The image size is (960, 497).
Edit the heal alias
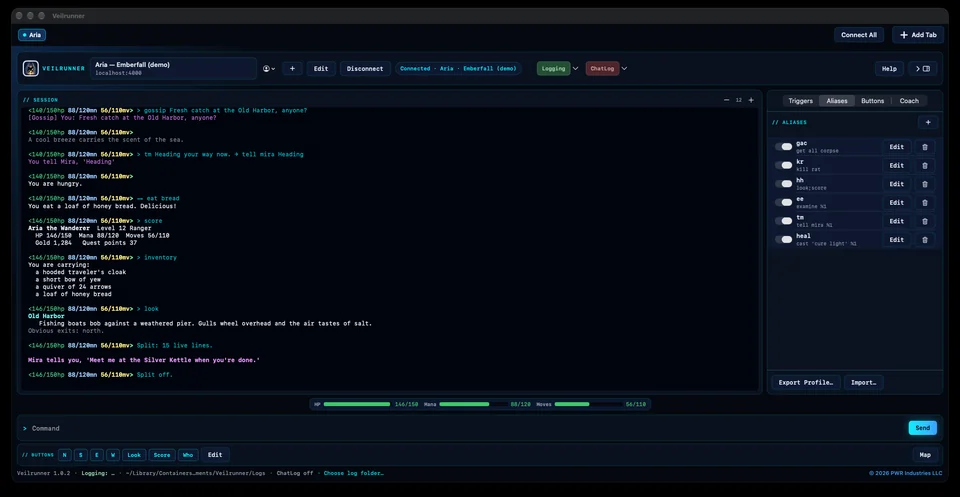click(896, 239)
